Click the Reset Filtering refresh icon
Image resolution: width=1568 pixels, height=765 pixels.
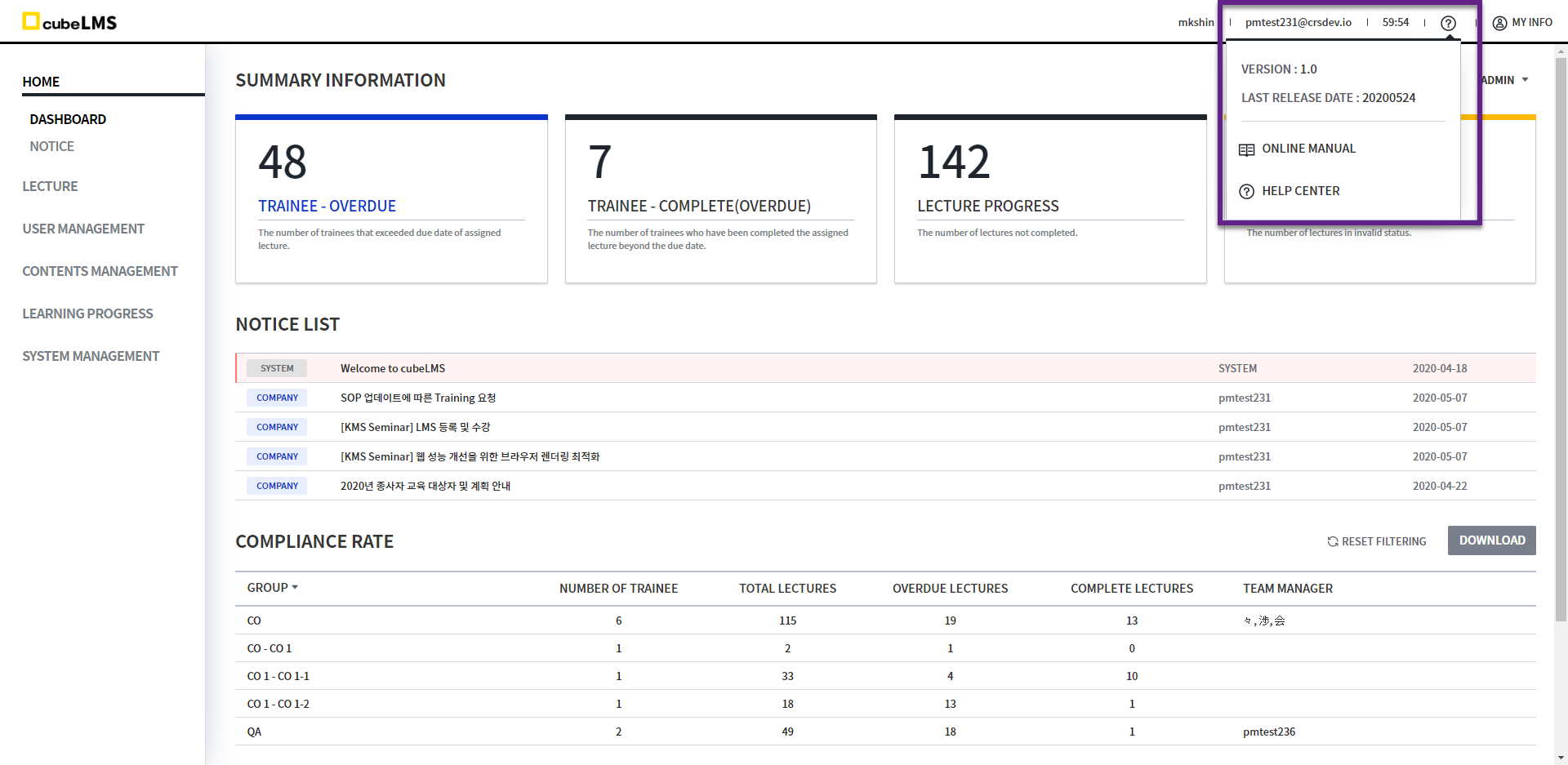(x=1333, y=541)
